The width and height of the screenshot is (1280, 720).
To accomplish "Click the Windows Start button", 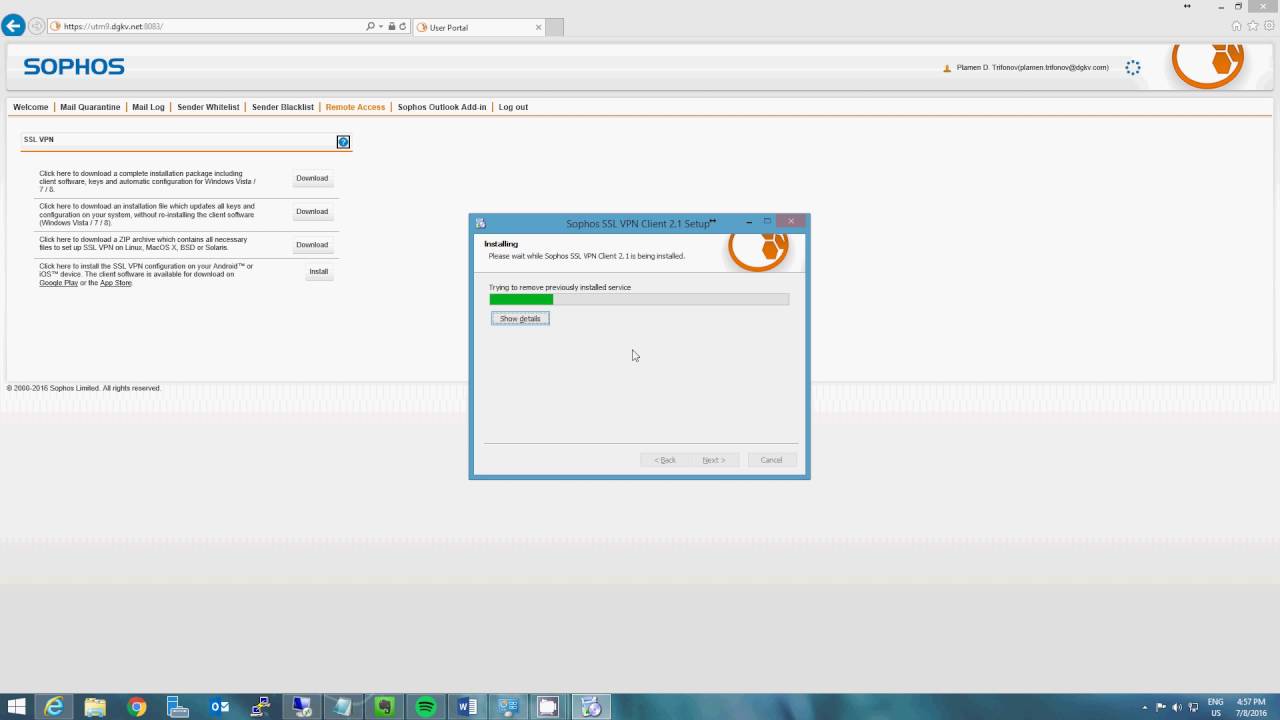I will [x=17, y=707].
